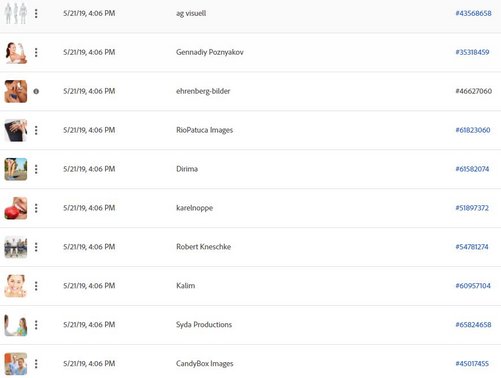Open three-dot menu for Kalim row
Viewport: 501px width, 378px height.
36,286
